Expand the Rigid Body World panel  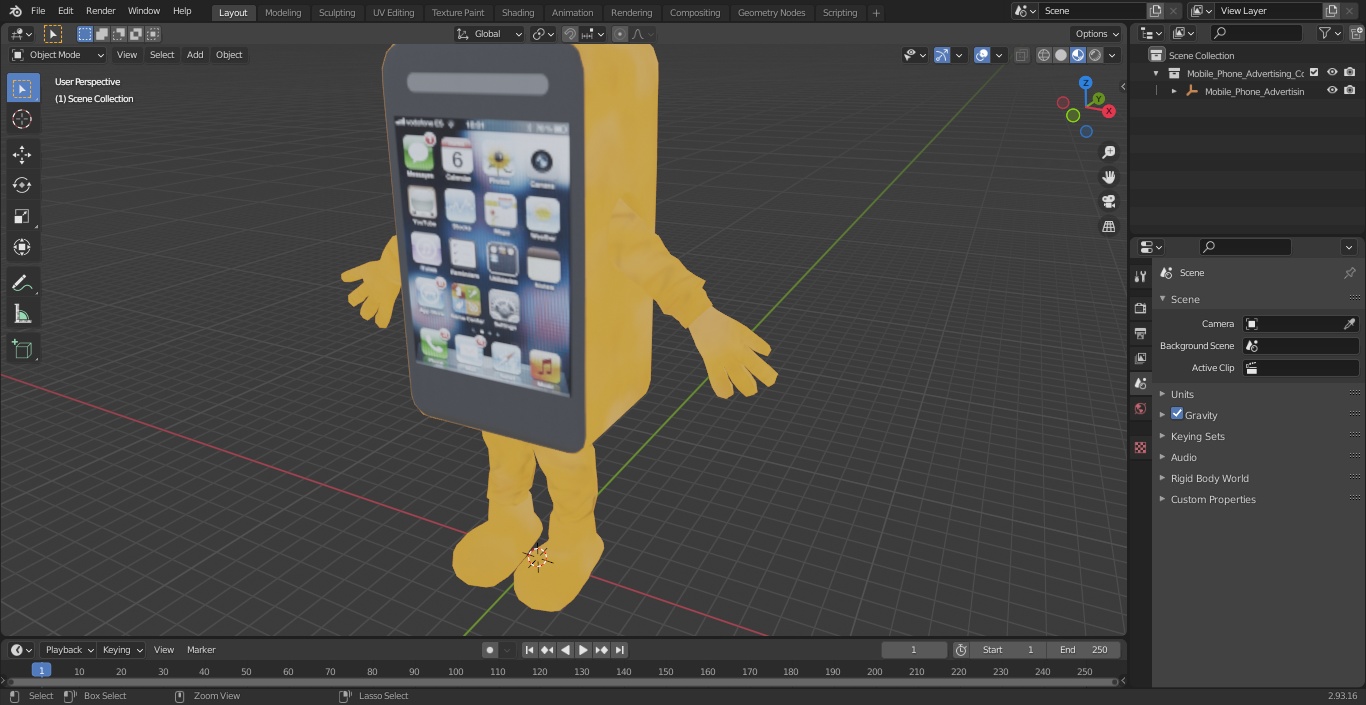click(x=1209, y=478)
